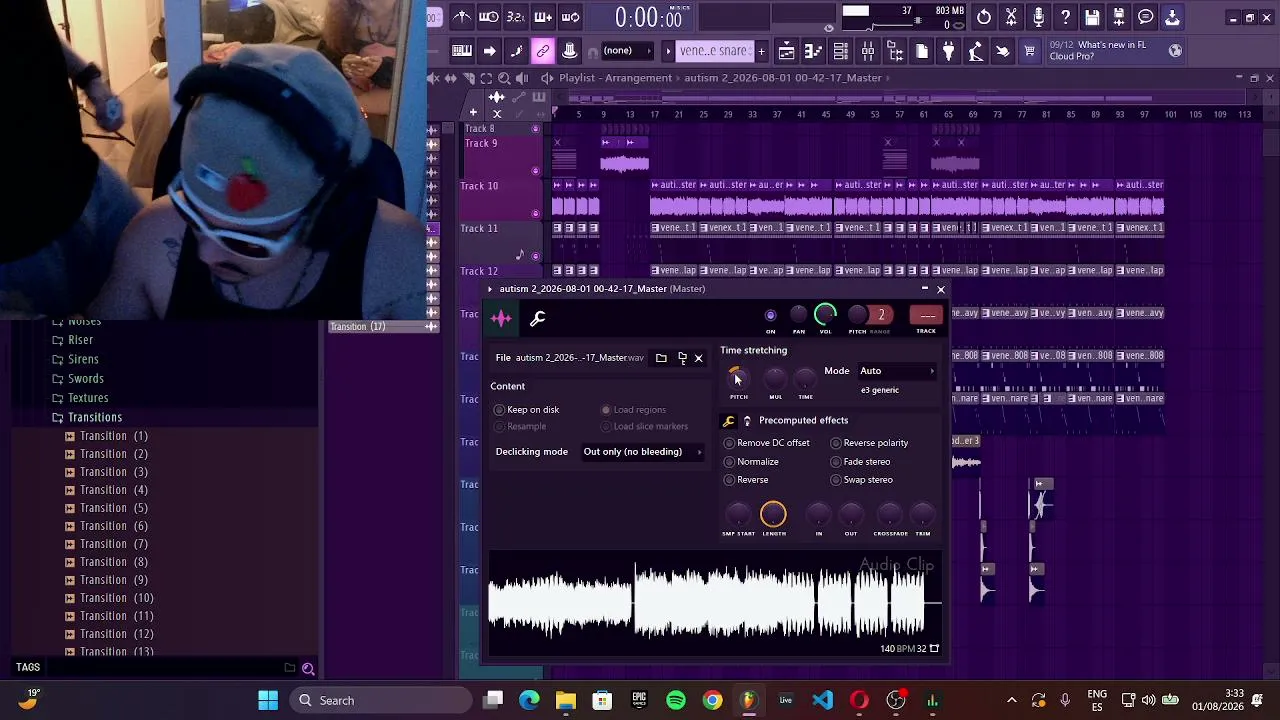Enable the Reverse option
The width and height of the screenshot is (1280, 720).
pyautogui.click(x=746, y=480)
